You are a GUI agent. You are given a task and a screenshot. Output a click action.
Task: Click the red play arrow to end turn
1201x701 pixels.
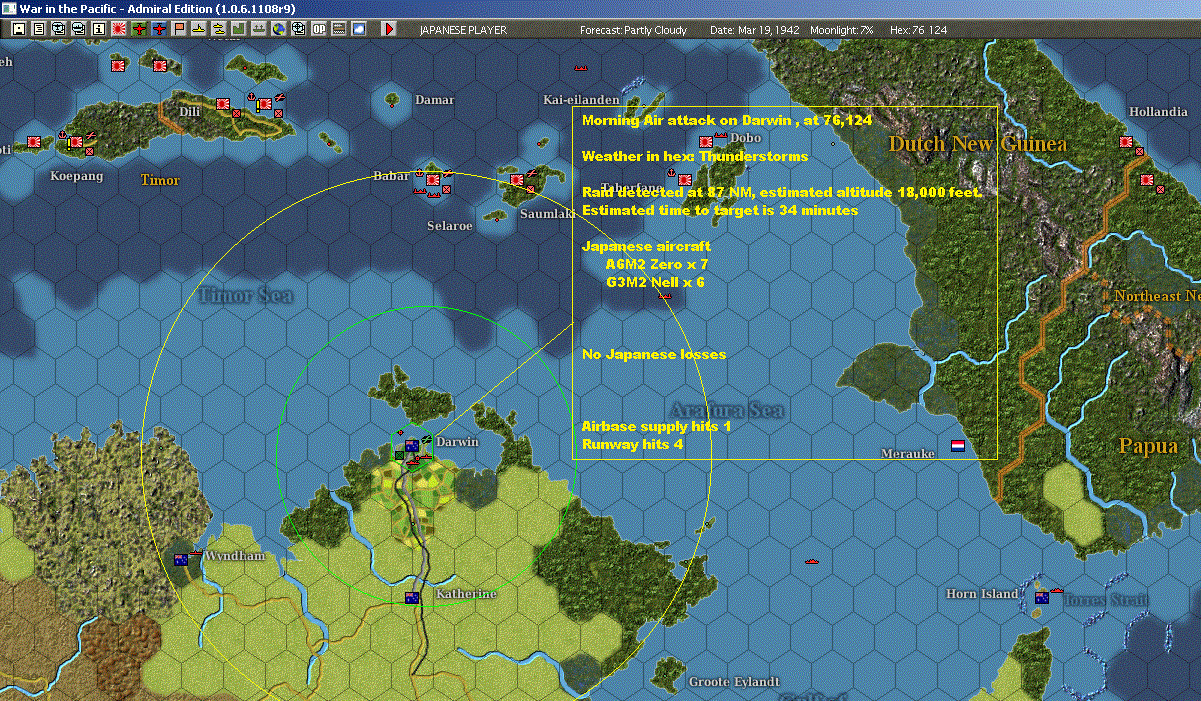(x=389, y=29)
